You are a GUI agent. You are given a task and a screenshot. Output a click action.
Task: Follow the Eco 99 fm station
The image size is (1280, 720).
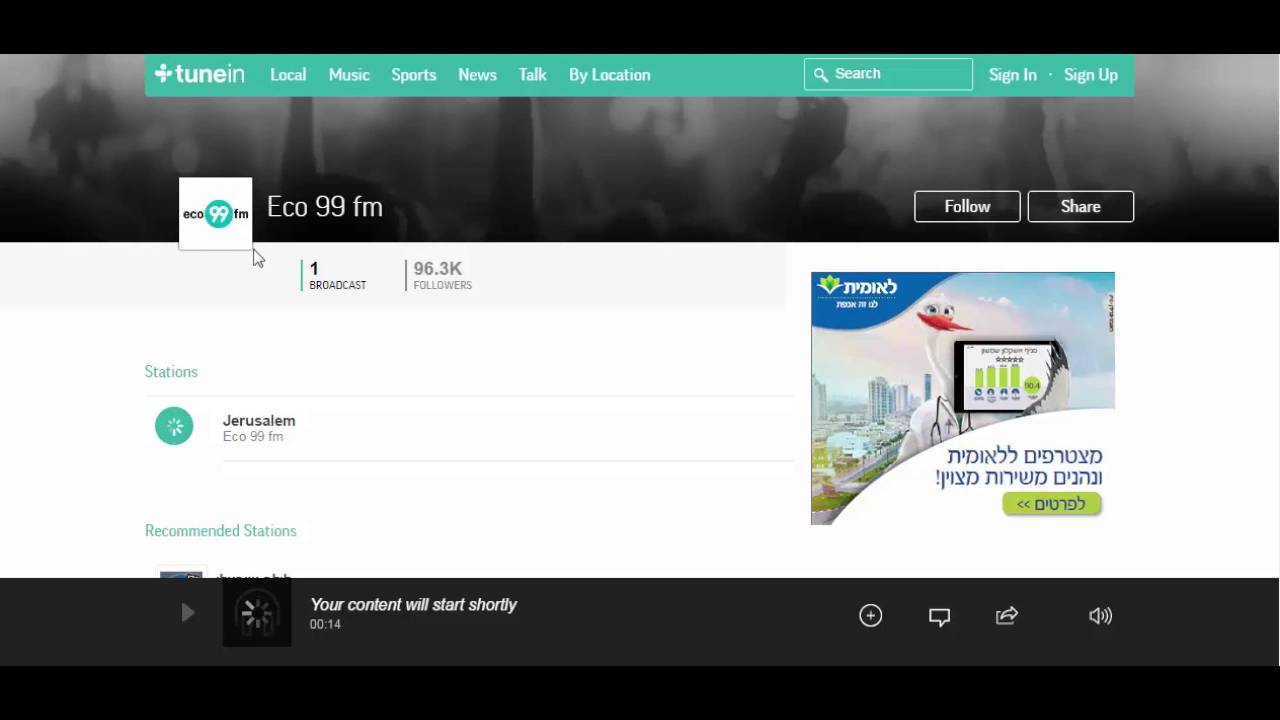967,206
